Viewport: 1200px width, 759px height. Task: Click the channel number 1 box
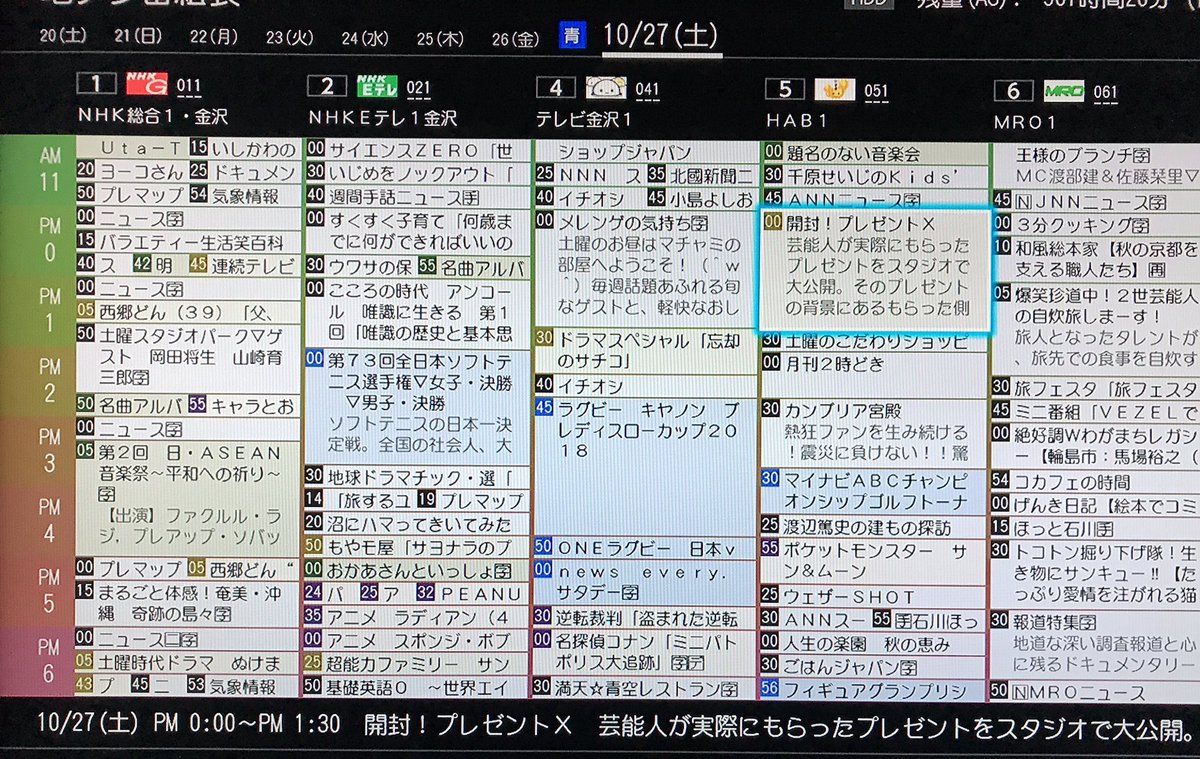(x=97, y=84)
